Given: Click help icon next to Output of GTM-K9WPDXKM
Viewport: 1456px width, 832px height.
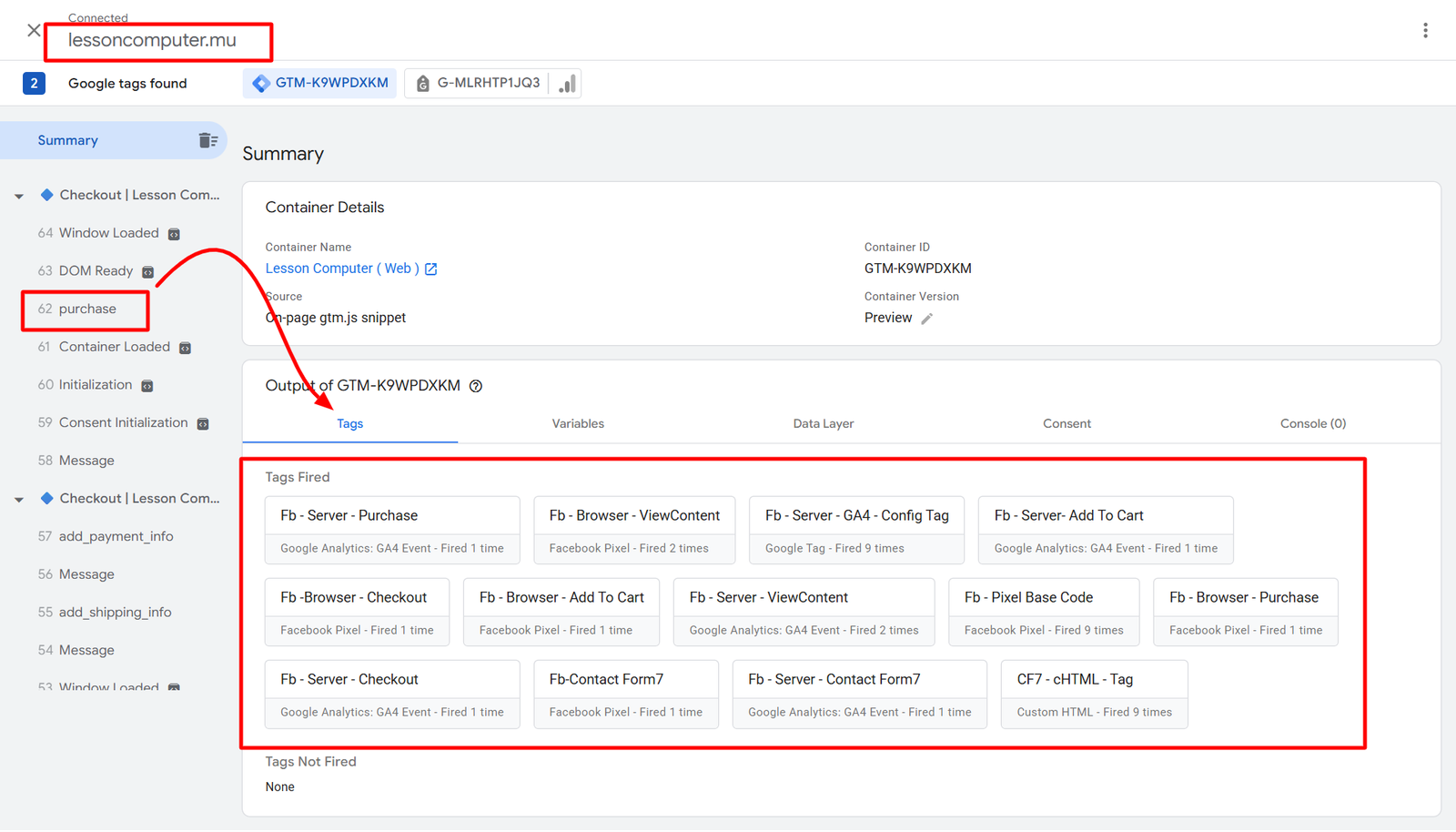Looking at the screenshot, I should [x=476, y=386].
